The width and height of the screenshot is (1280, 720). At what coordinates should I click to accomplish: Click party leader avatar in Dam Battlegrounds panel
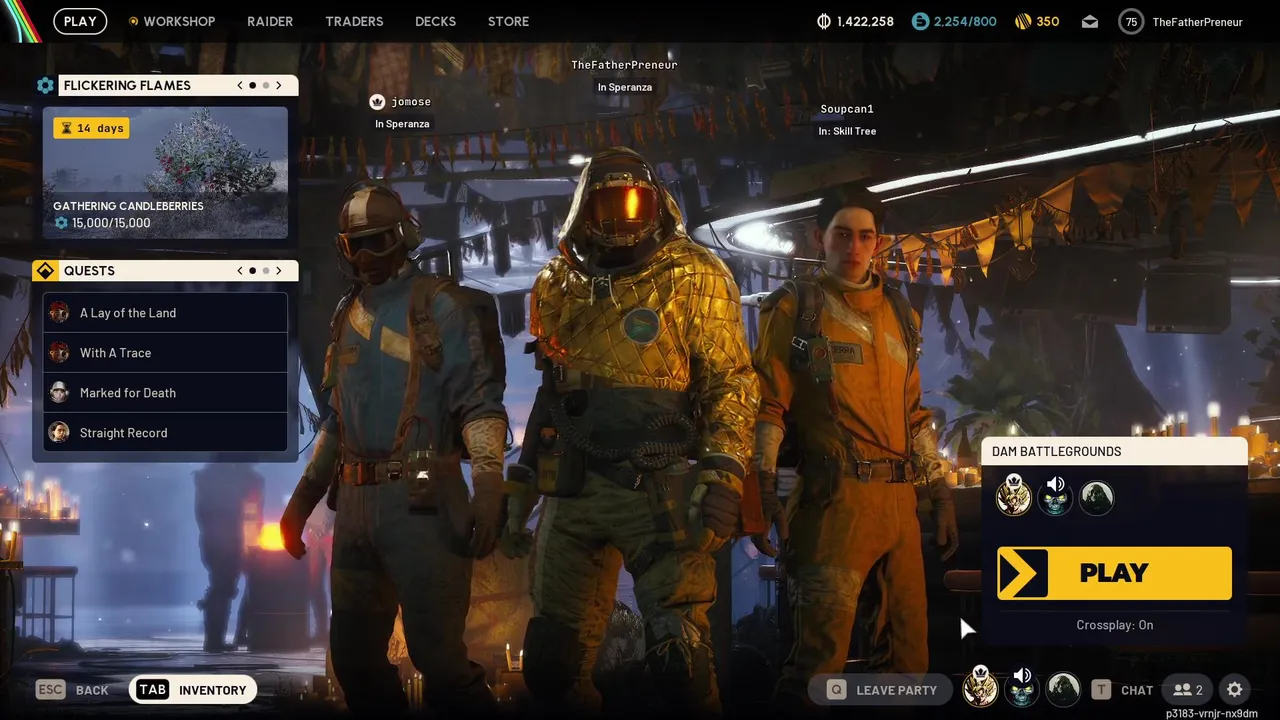[1014, 496]
